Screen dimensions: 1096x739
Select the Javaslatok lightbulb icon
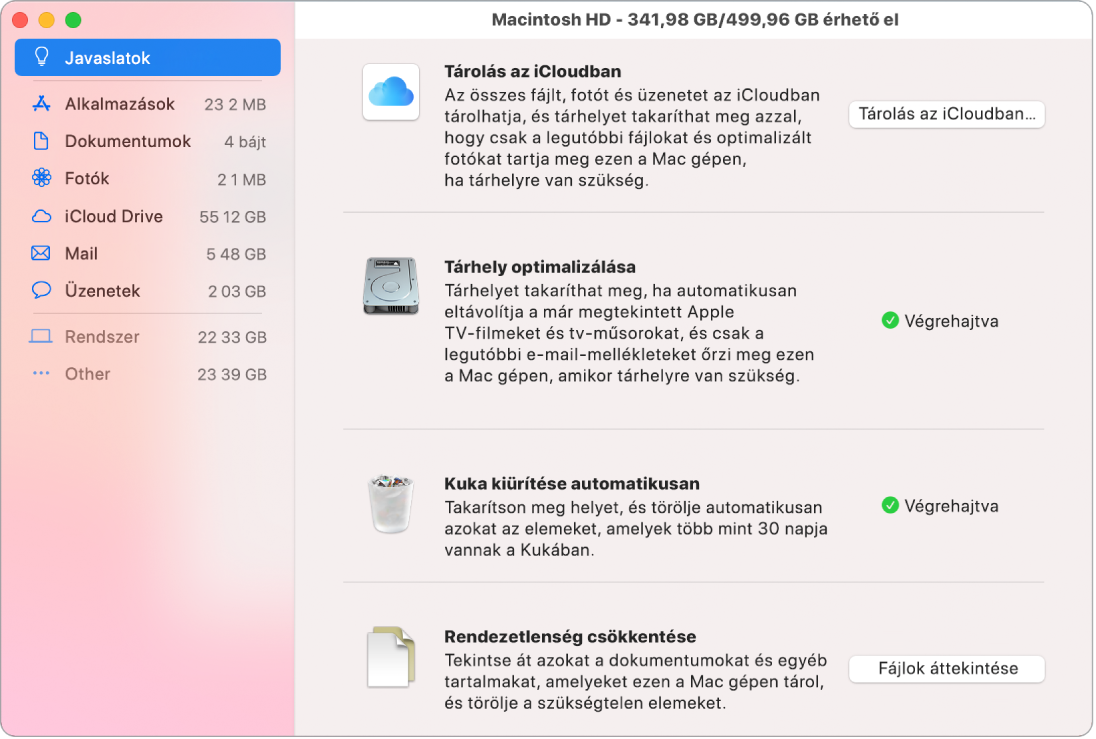coord(40,57)
